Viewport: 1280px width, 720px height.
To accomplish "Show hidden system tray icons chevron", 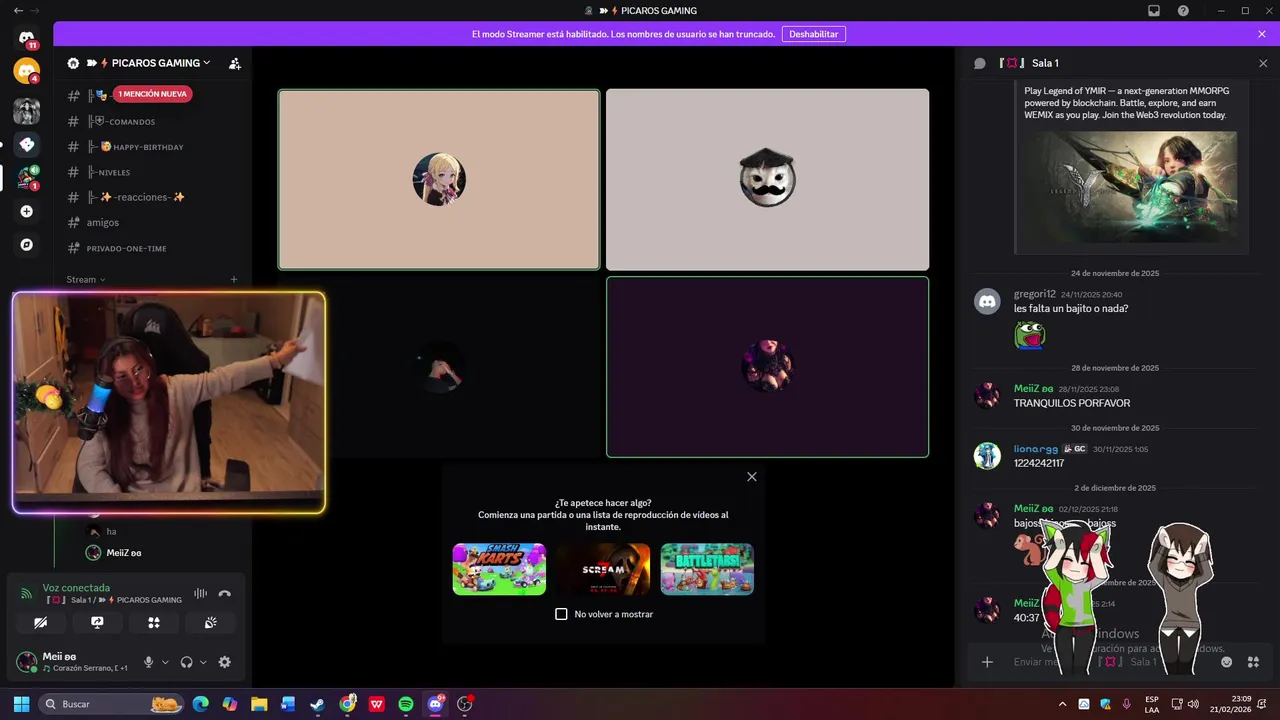I will [x=1062, y=704].
